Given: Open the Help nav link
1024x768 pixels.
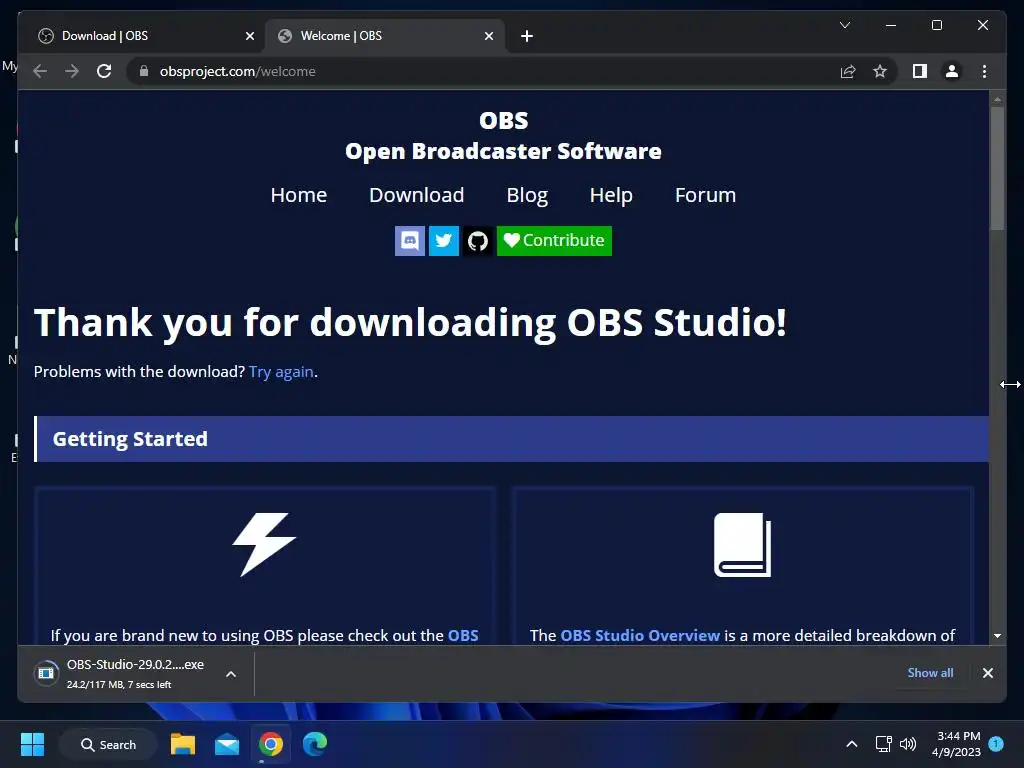Looking at the screenshot, I should click(x=611, y=195).
